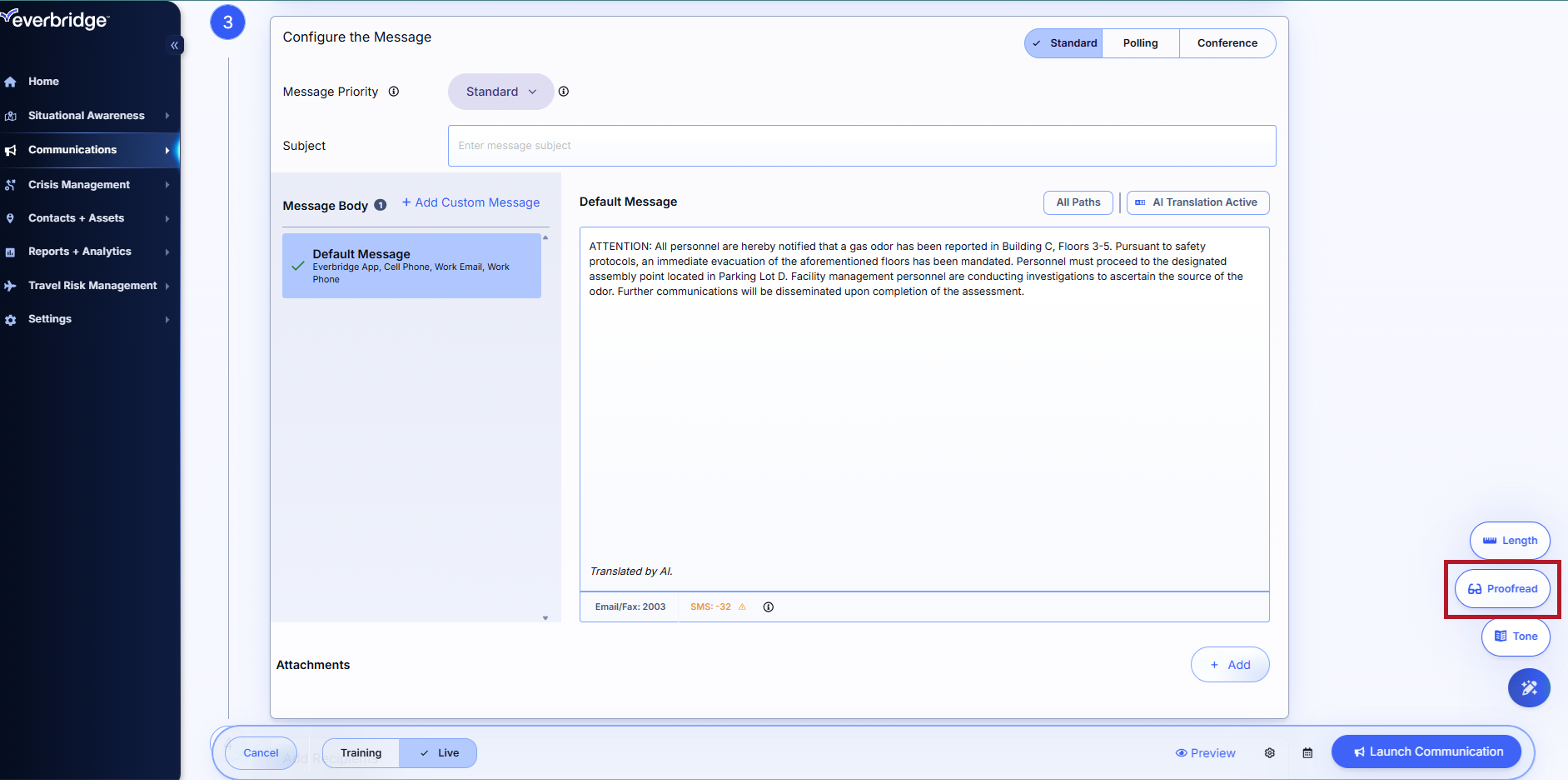The height and width of the screenshot is (784, 1568).
Task: Select the Live mode toggle
Action: click(x=439, y=753)
